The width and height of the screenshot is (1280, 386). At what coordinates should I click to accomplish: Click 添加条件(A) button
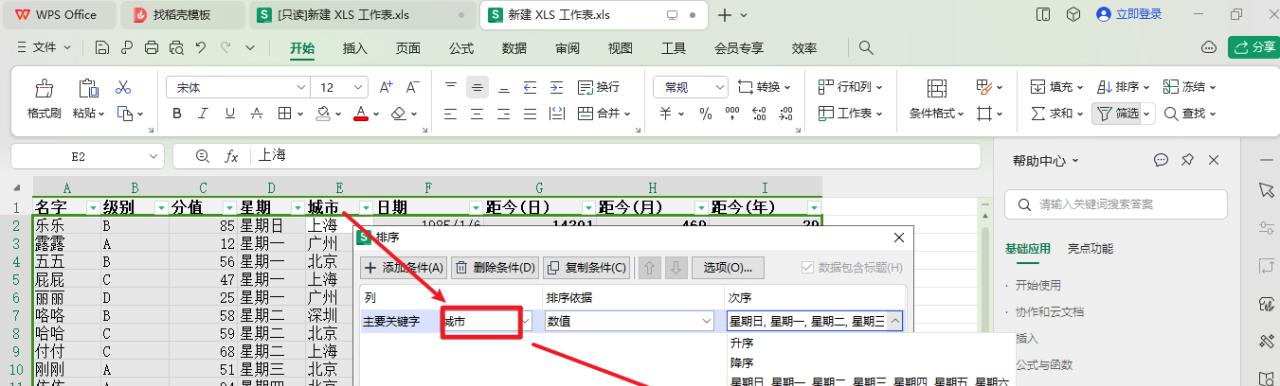pyautogui.click(x=404, y=268)
